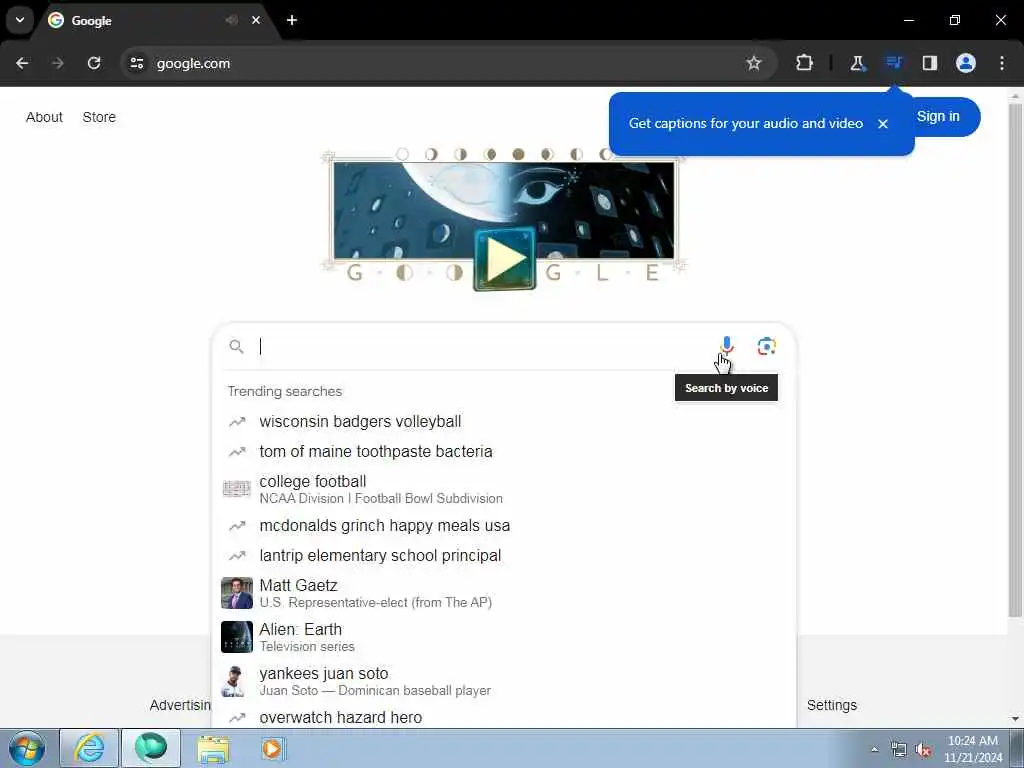Start Search by voice microphone
Viewport: 1024px width, 768px height.
pyautogui.click(x=726, y=345)
